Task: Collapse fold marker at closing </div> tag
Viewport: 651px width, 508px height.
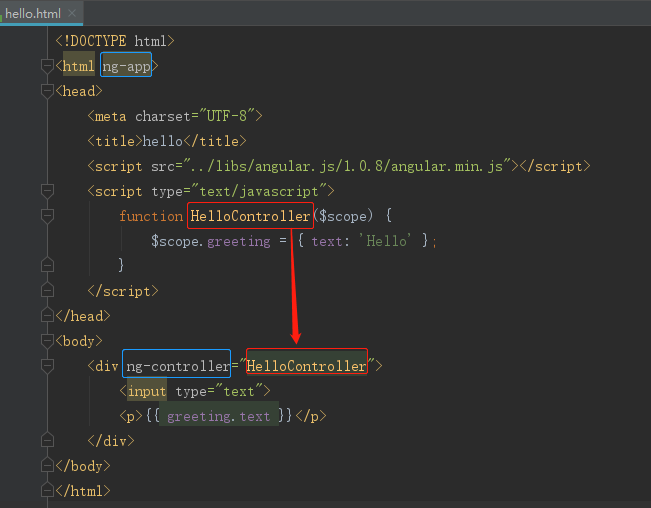Action: tap(47, 440)
